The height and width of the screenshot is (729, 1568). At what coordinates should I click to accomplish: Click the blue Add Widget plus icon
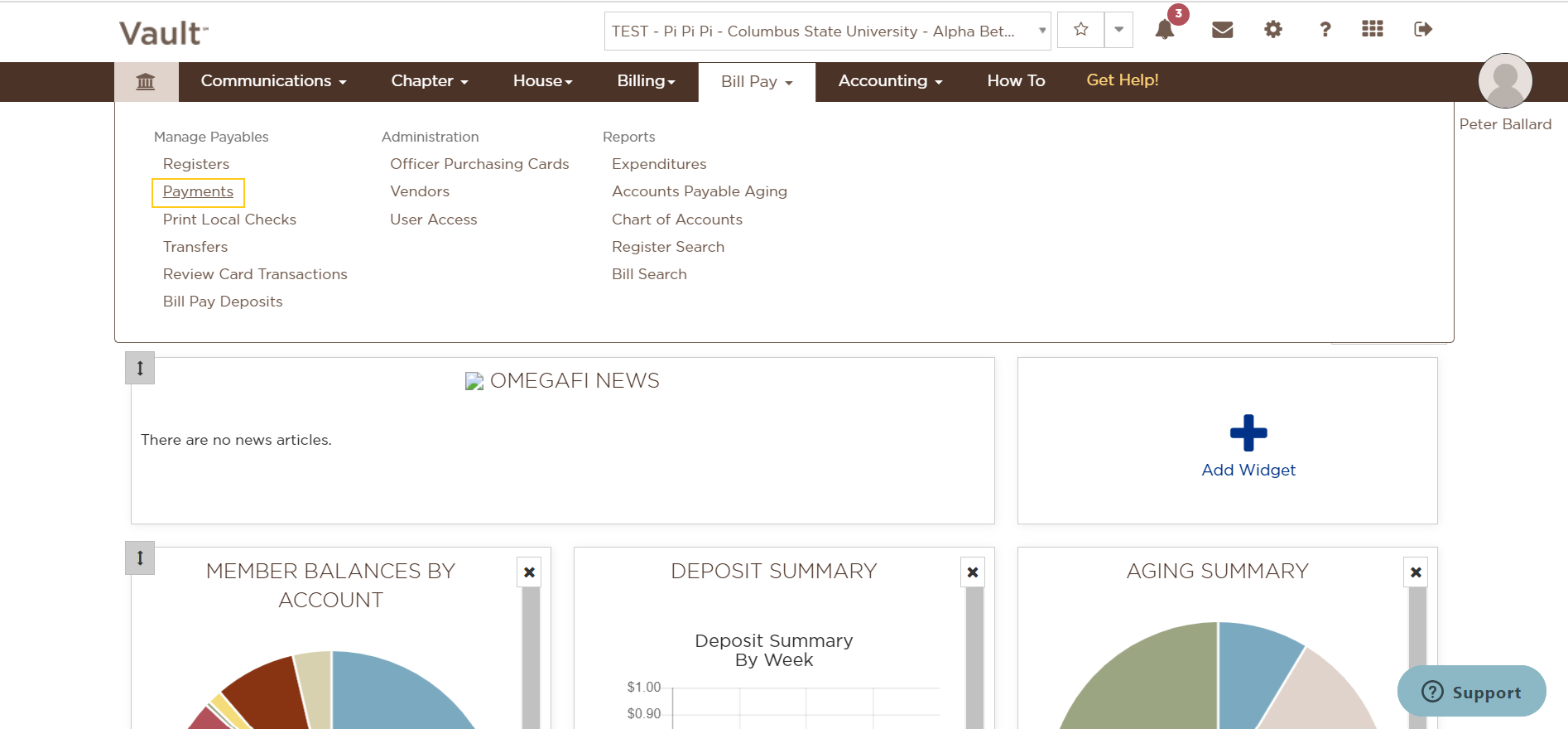[x=1248, y=432]
